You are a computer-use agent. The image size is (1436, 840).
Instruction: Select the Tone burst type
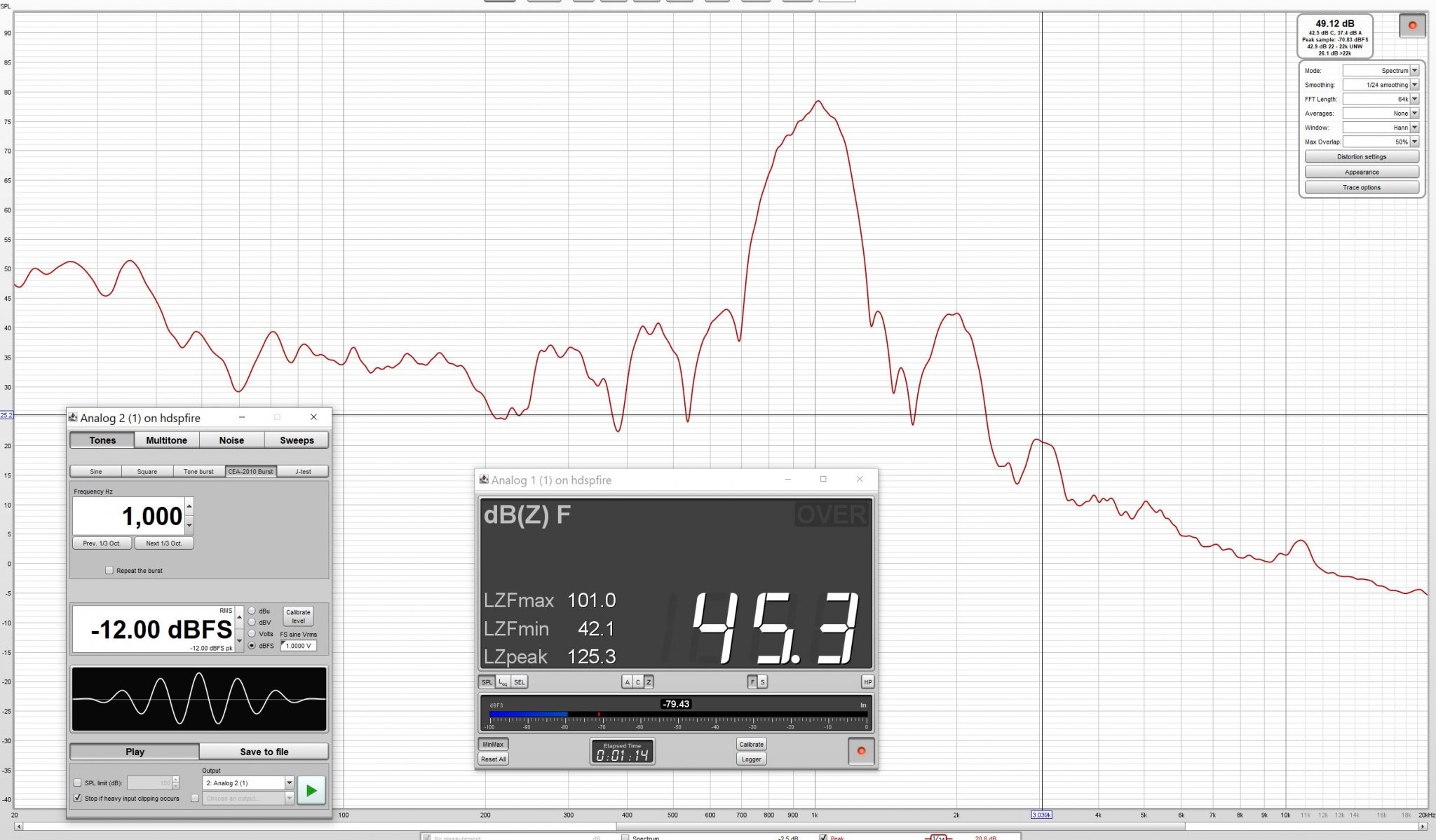click(x=199, y=471)
